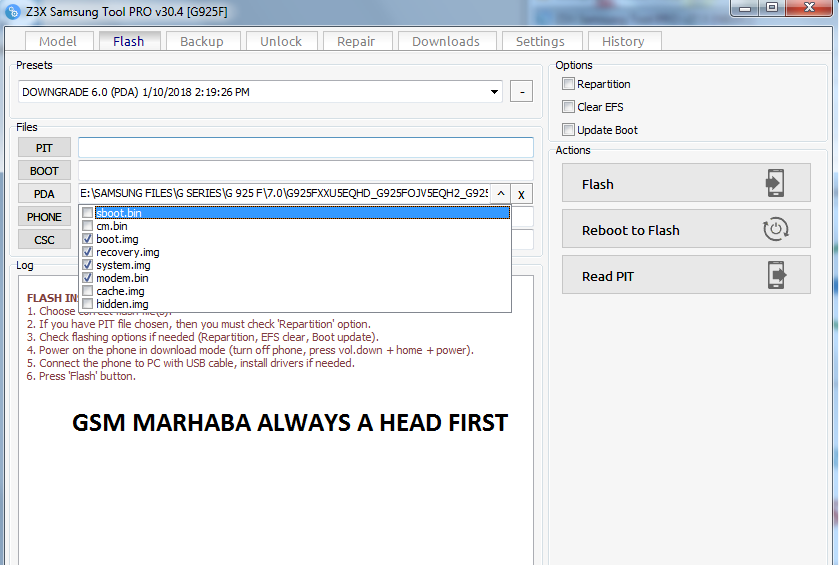Image resolution: width=839 pixels, height=565 pixels.
Task: Deselect system.img checkbox
Action: click(x=88, y=265)
